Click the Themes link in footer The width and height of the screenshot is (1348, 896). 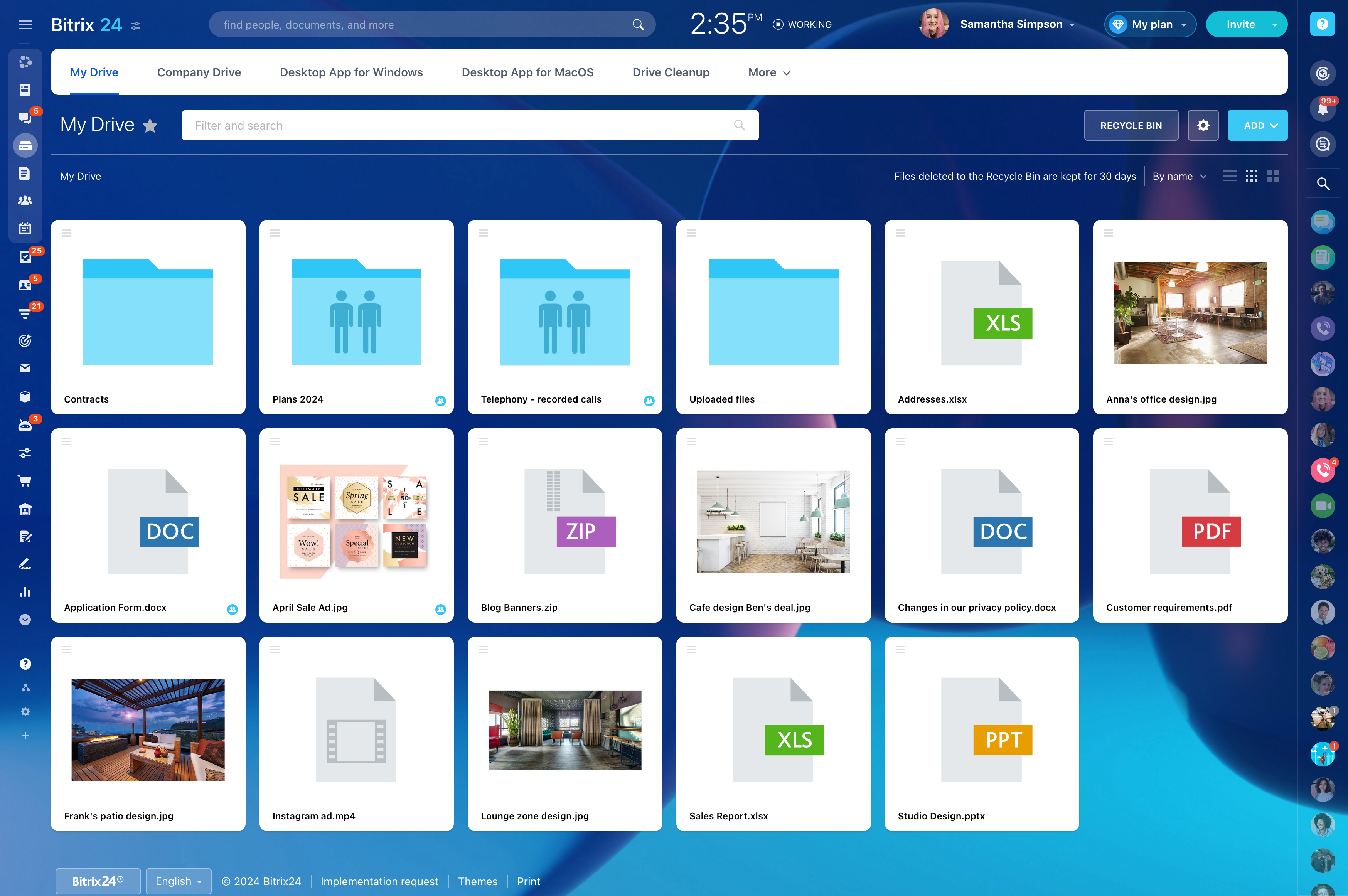477,881
